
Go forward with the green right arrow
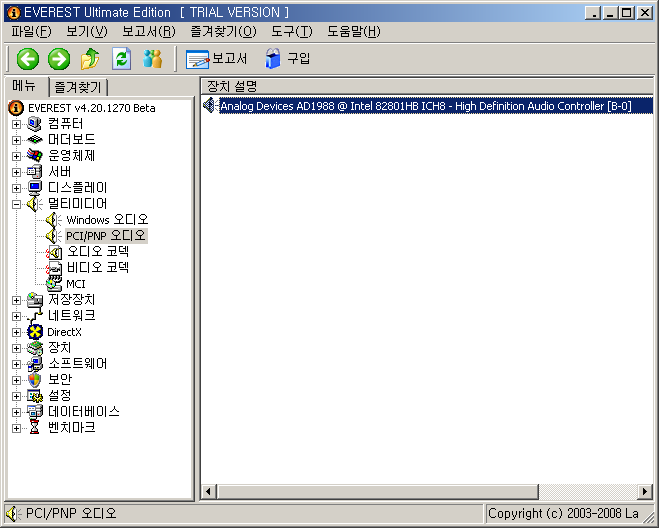59,59
